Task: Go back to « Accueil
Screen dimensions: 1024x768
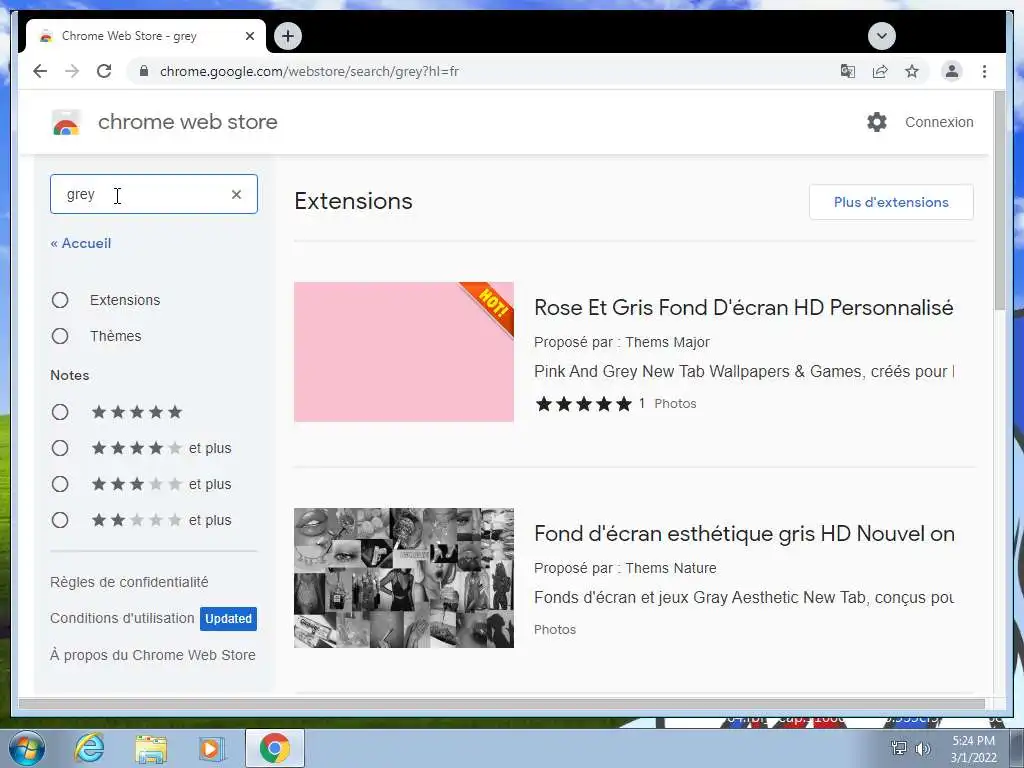Action: 81,243
